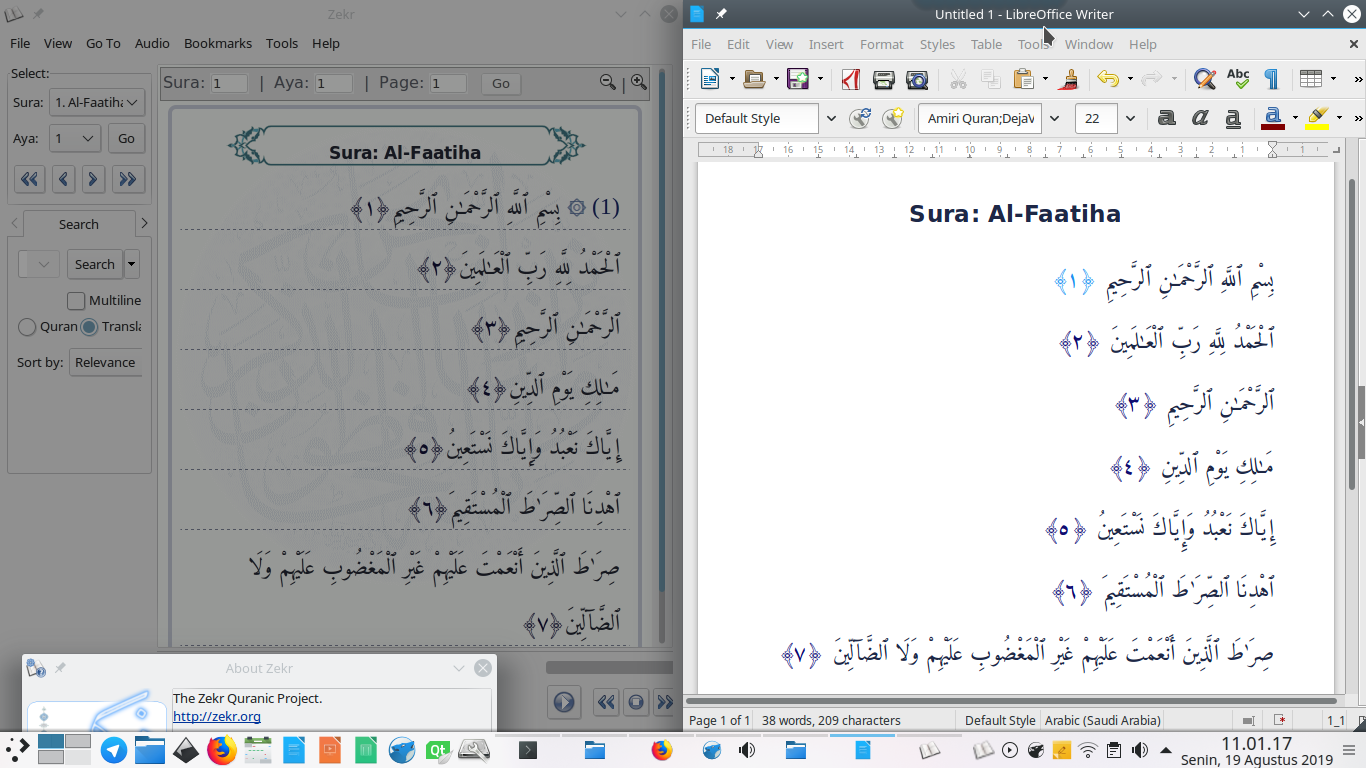
Task: Open Telegram from the taskbar
Action: (x=114, y=749)
